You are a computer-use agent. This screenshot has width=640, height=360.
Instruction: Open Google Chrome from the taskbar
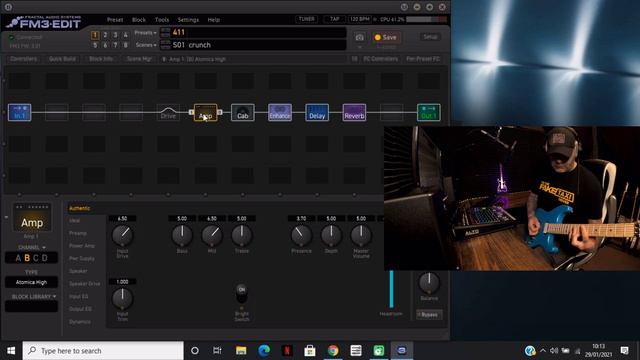[333, 351]
